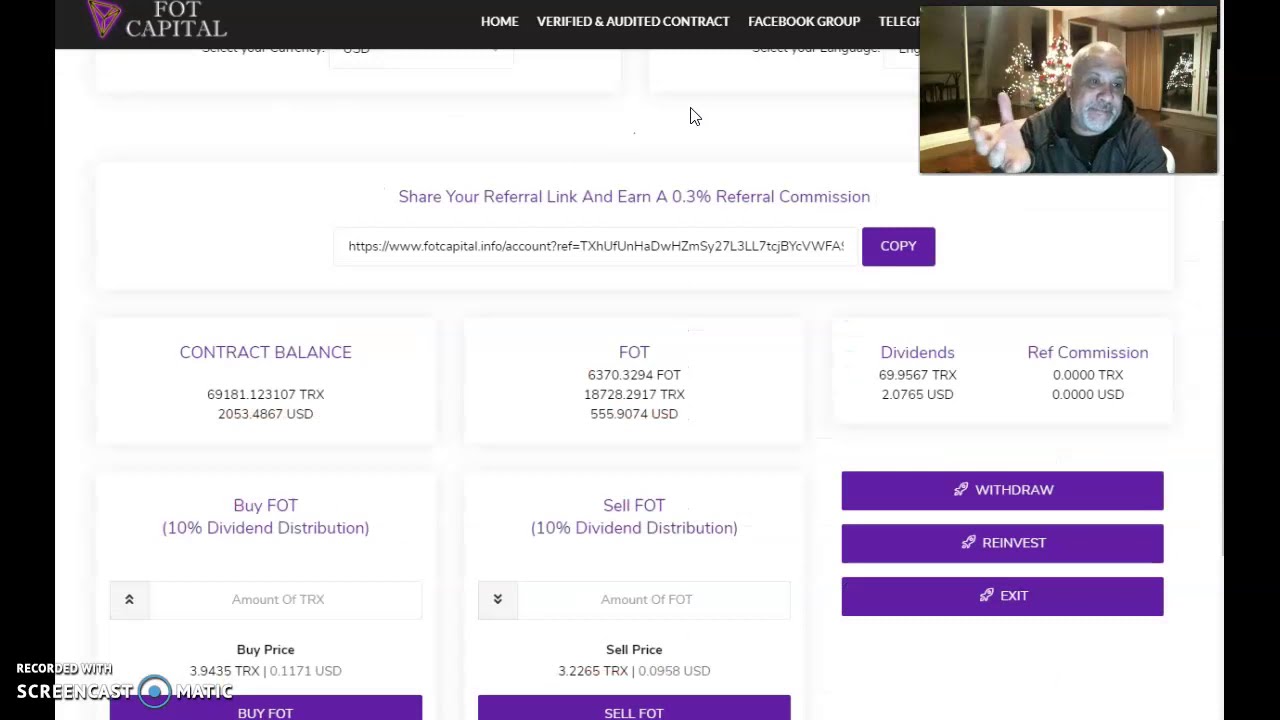Select the 18728.2917 TRX FOT value
This screenshot has height=720, width=1280.
(634, 395)
